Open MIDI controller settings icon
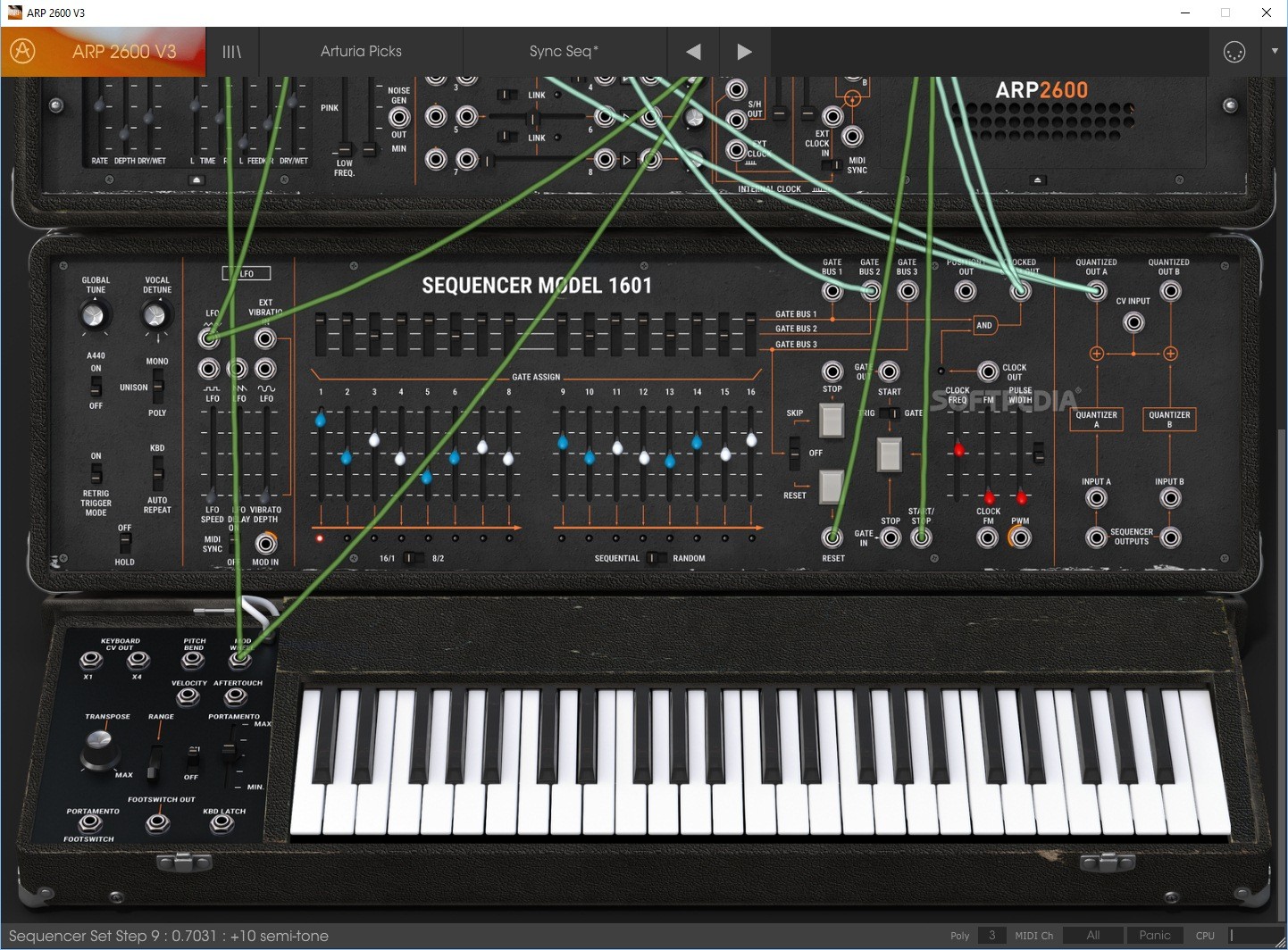This screenshot has width=1288, height=950. tap(1234, 52)
